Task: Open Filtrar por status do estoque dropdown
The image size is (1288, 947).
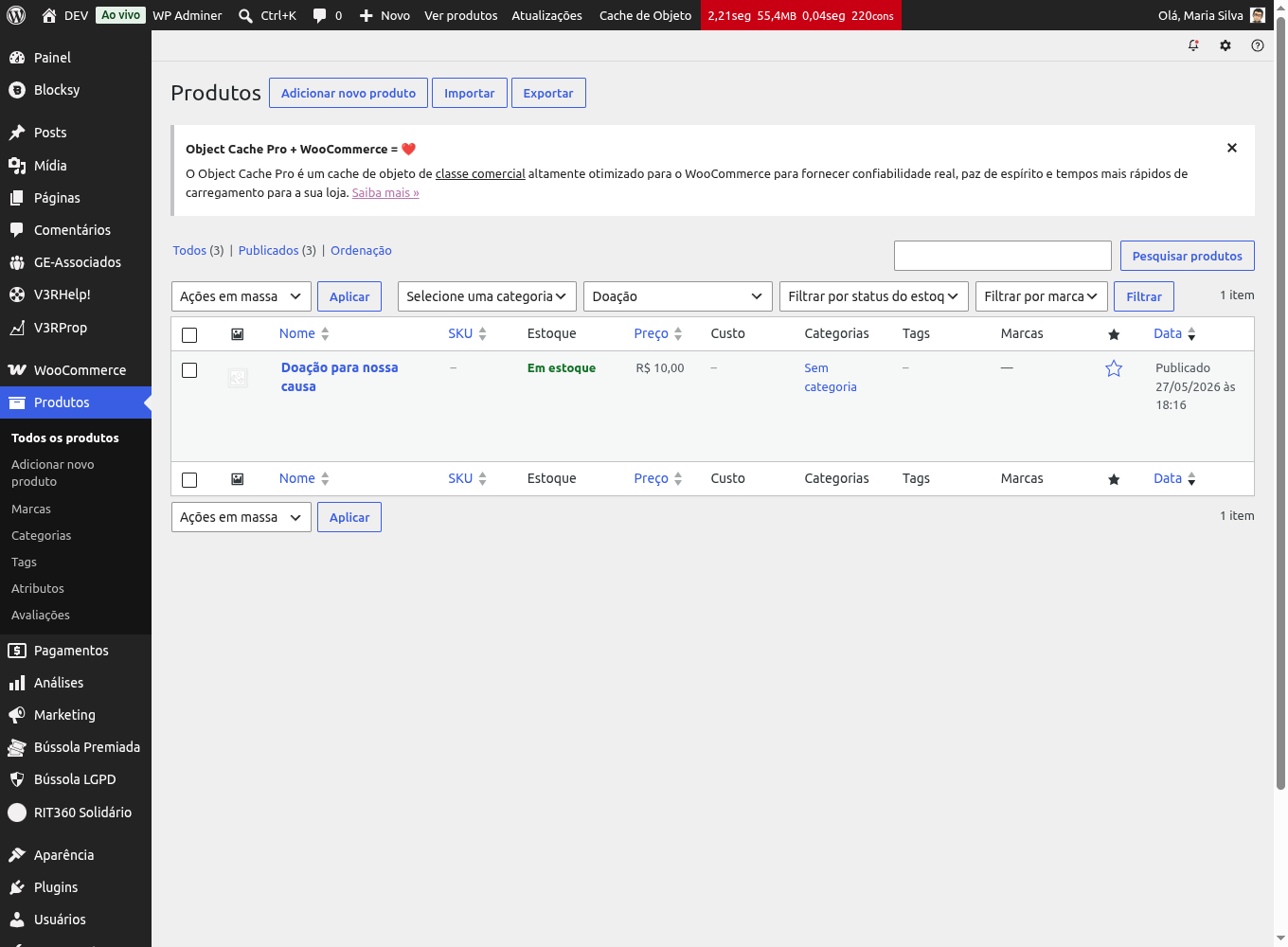Action: tap(874, 296)
